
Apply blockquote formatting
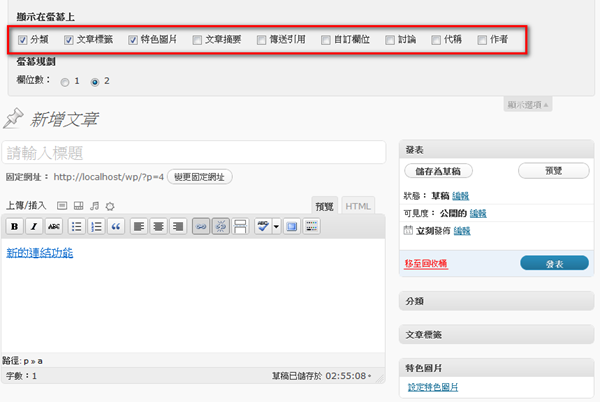click(x=116, y=226)
